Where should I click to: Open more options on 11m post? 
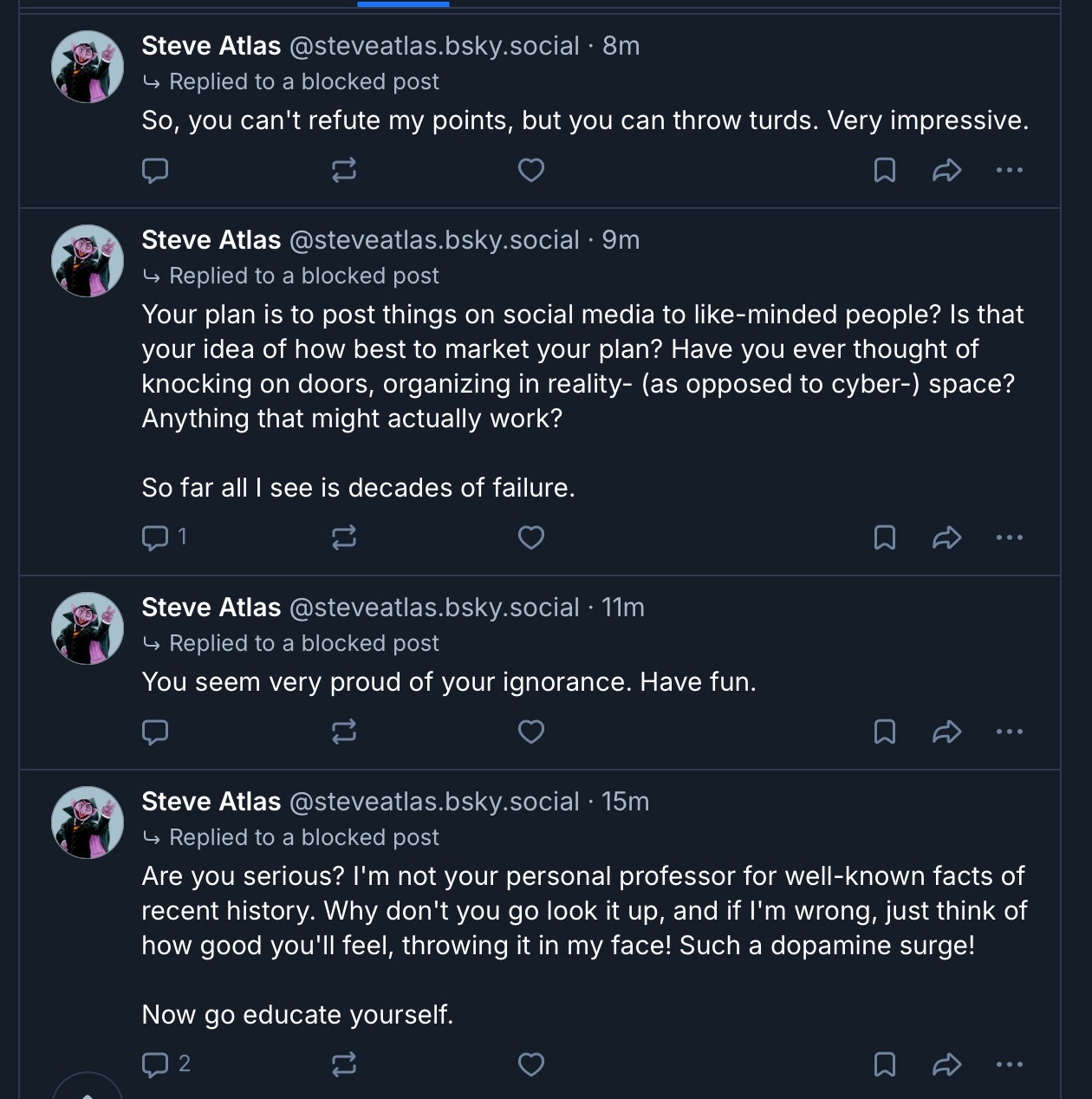point(1009,732)
